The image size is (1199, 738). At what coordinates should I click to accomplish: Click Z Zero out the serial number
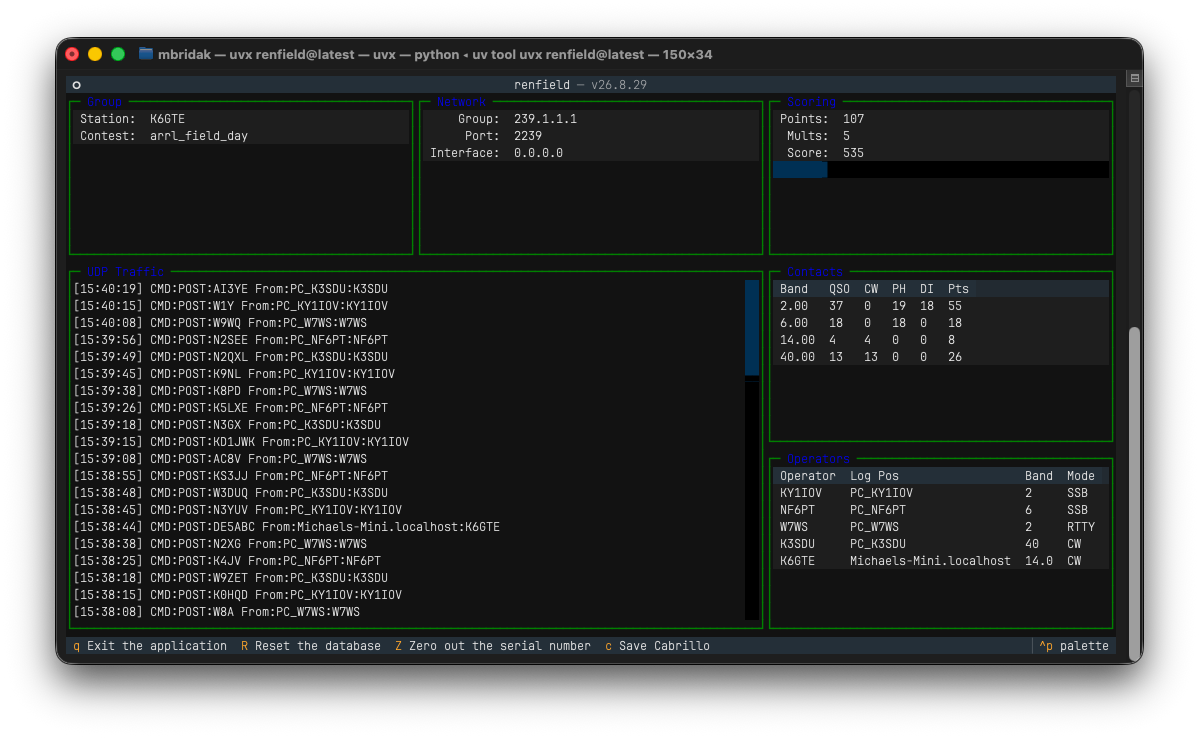(492, 645)
